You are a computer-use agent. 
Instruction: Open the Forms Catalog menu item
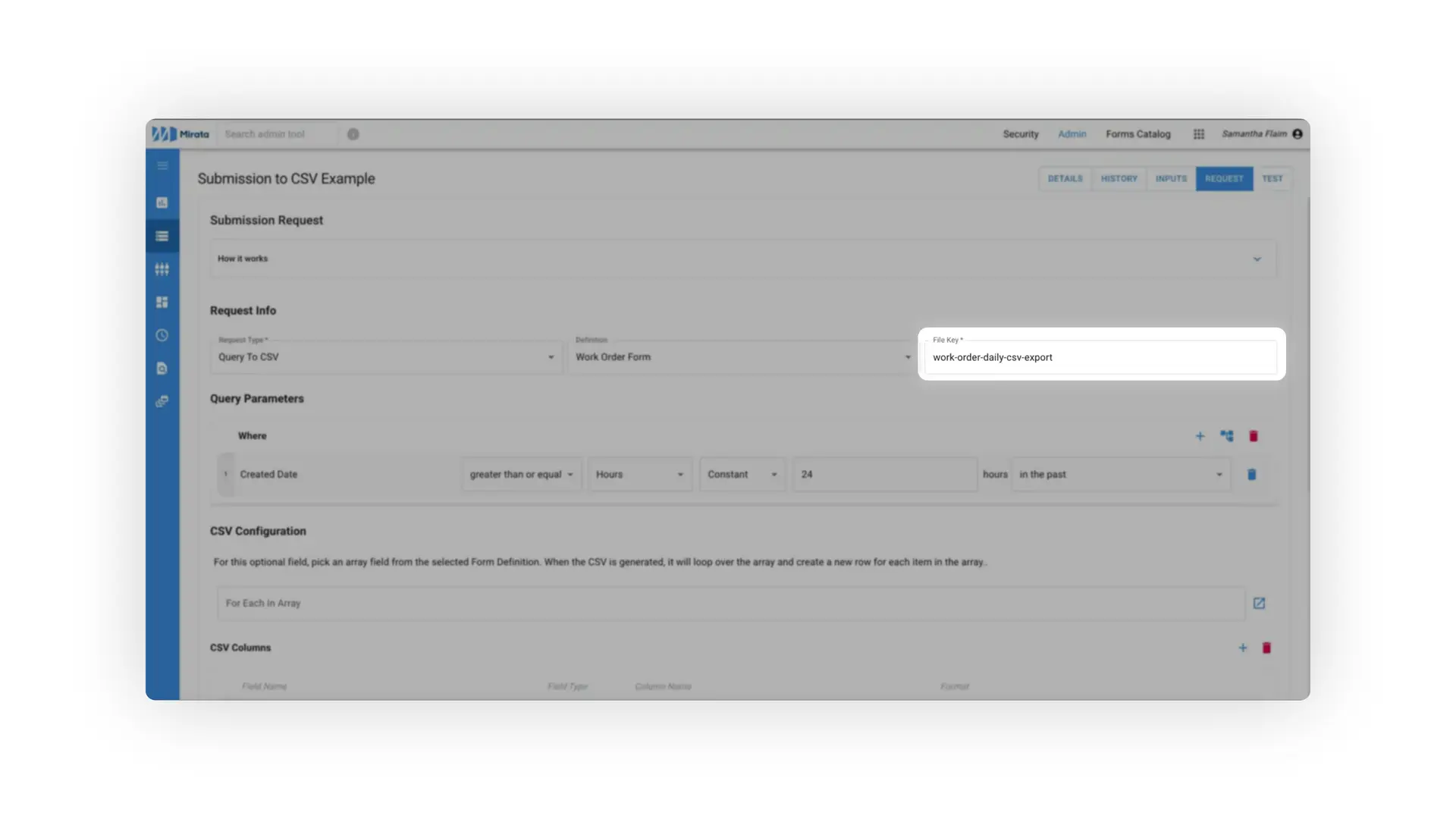(1137, 133)
